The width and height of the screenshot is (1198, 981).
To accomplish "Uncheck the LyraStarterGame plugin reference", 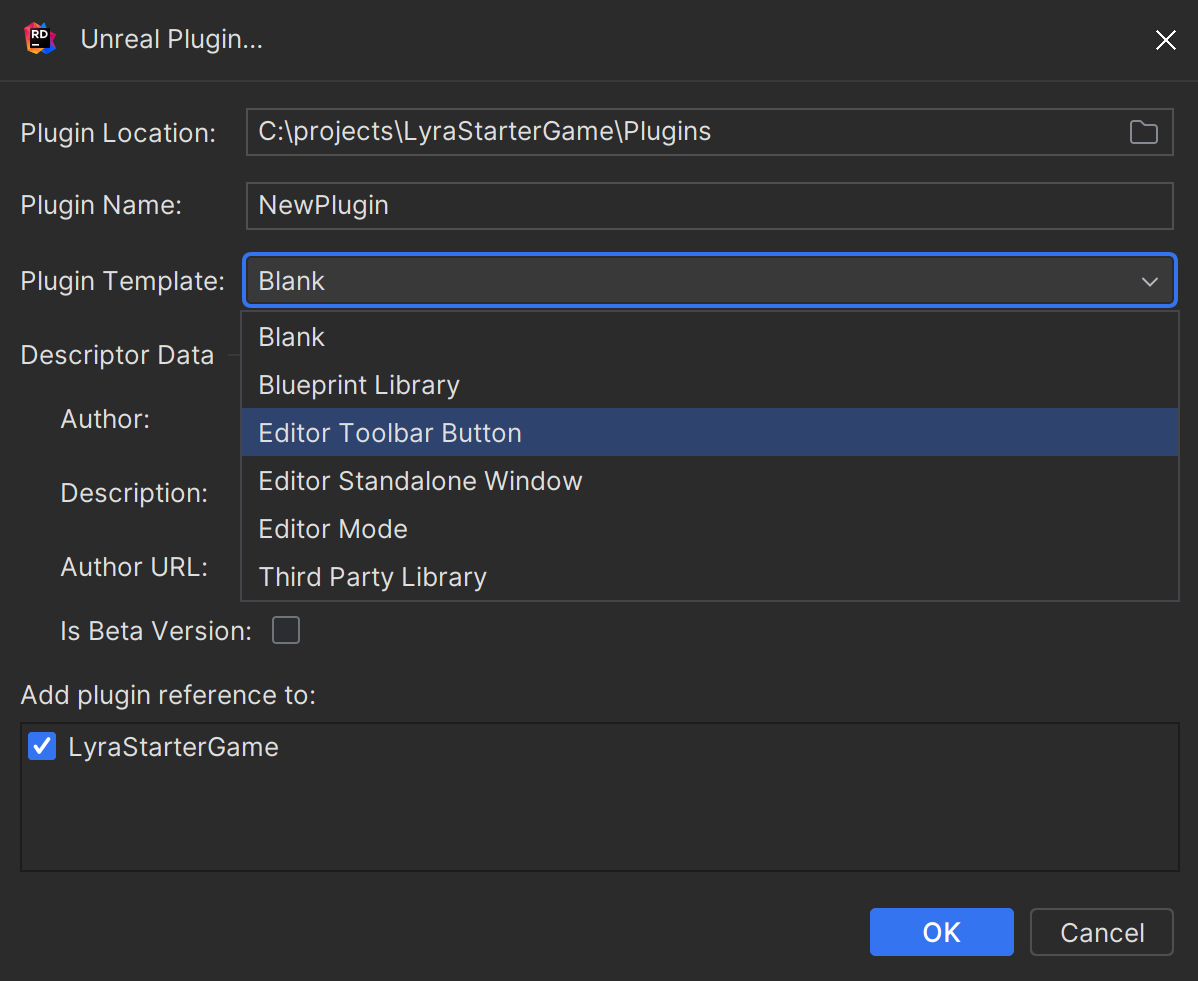I will pyautogui.click(x=41, y=746).
